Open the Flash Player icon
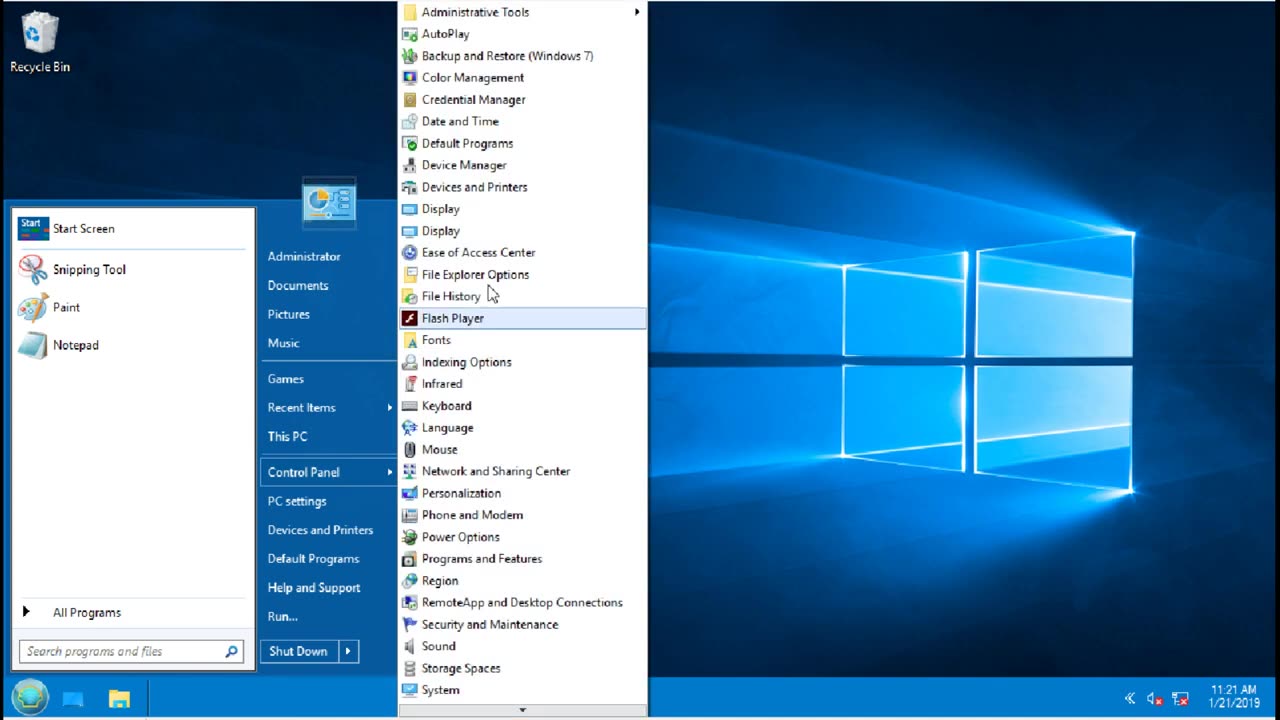Screen dimensions: 1280x720 [x=409, y=318]
